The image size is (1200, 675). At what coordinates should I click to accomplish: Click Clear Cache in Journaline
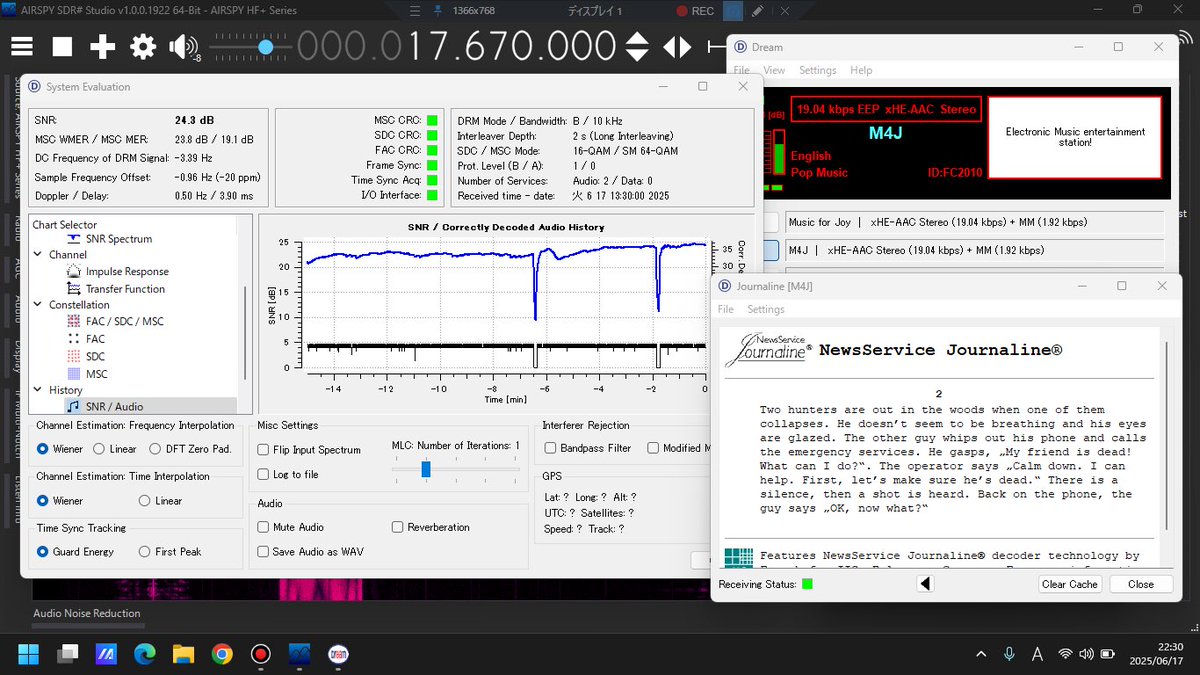point(1069,584)
